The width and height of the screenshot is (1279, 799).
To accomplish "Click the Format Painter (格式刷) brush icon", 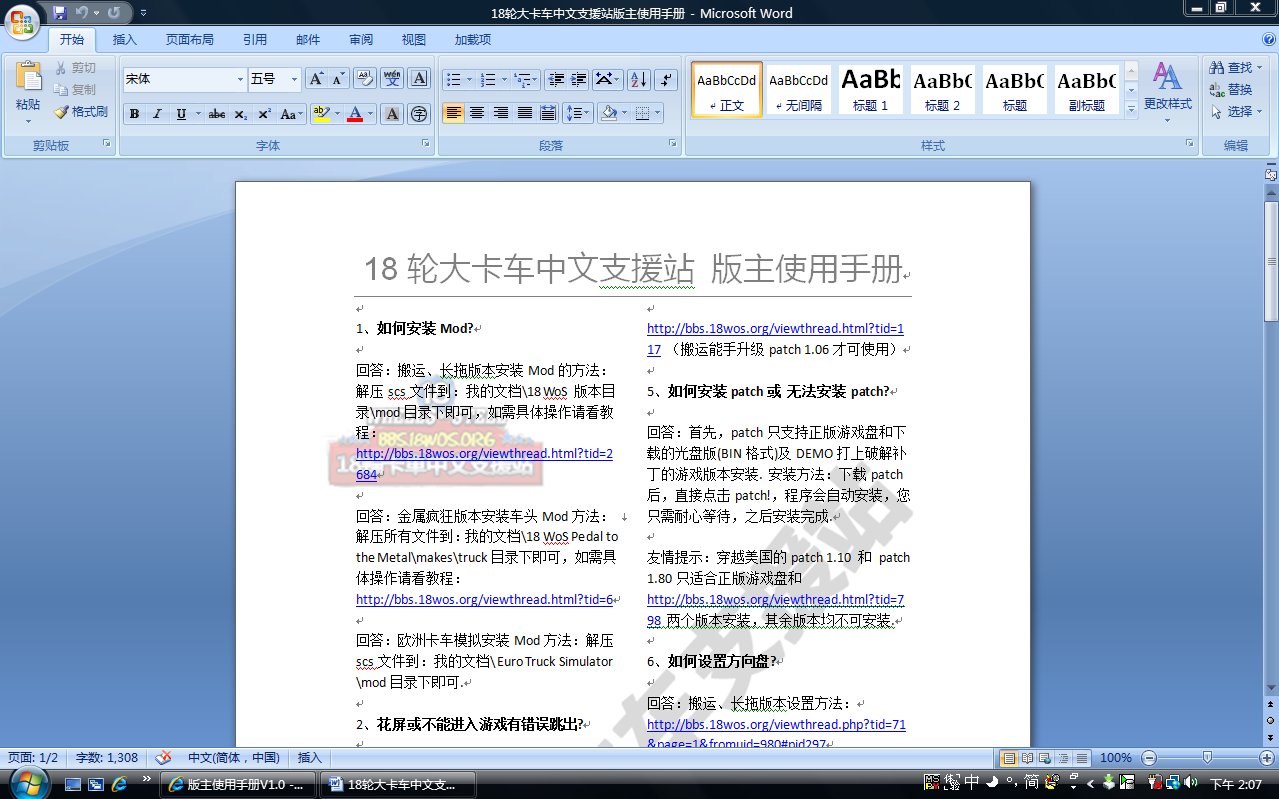I will coord(62,112).
